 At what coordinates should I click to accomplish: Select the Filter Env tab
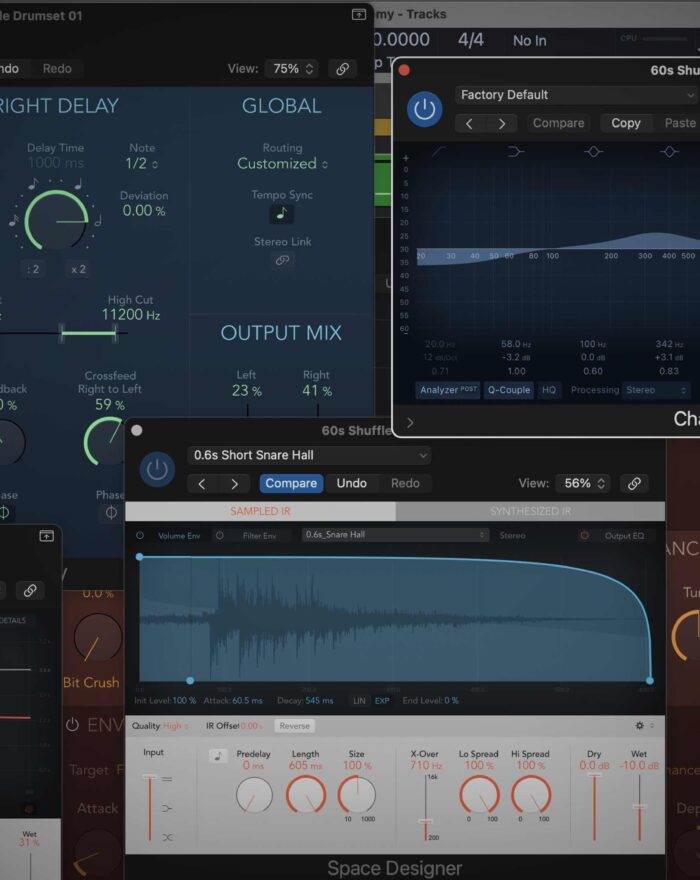(x=259, y=536)
